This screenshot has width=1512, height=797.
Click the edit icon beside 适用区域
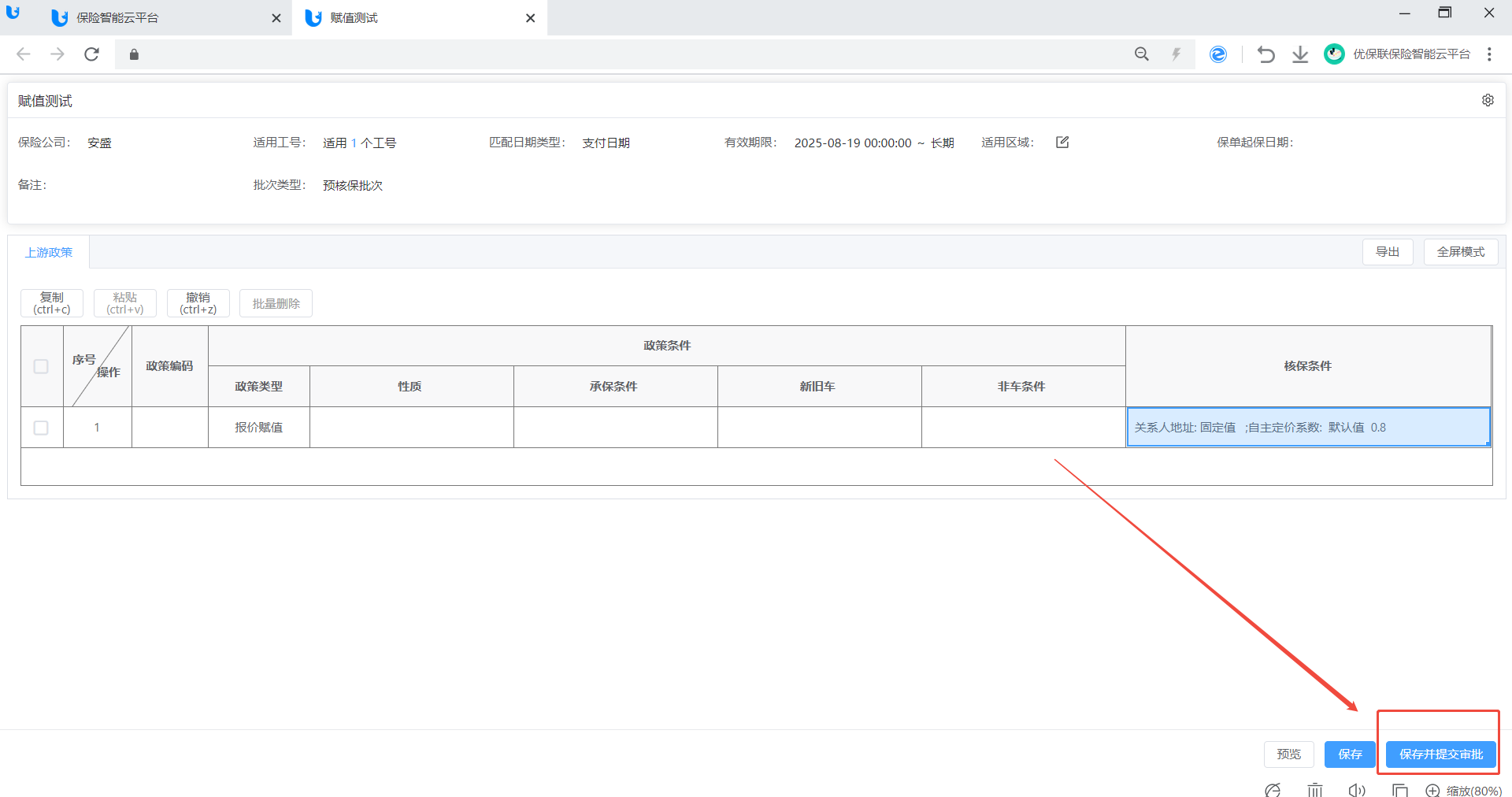pyautogui.click(x=1062, y=143)
